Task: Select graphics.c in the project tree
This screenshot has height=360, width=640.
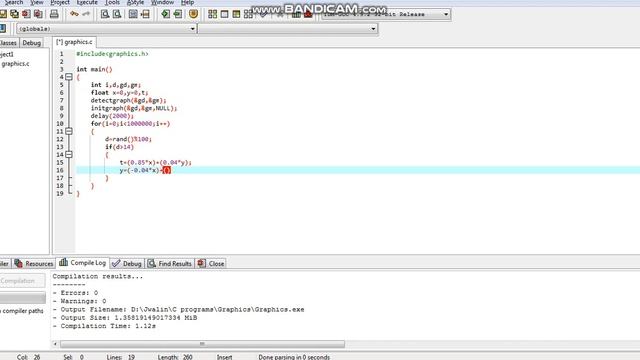Action: point(15,64)
